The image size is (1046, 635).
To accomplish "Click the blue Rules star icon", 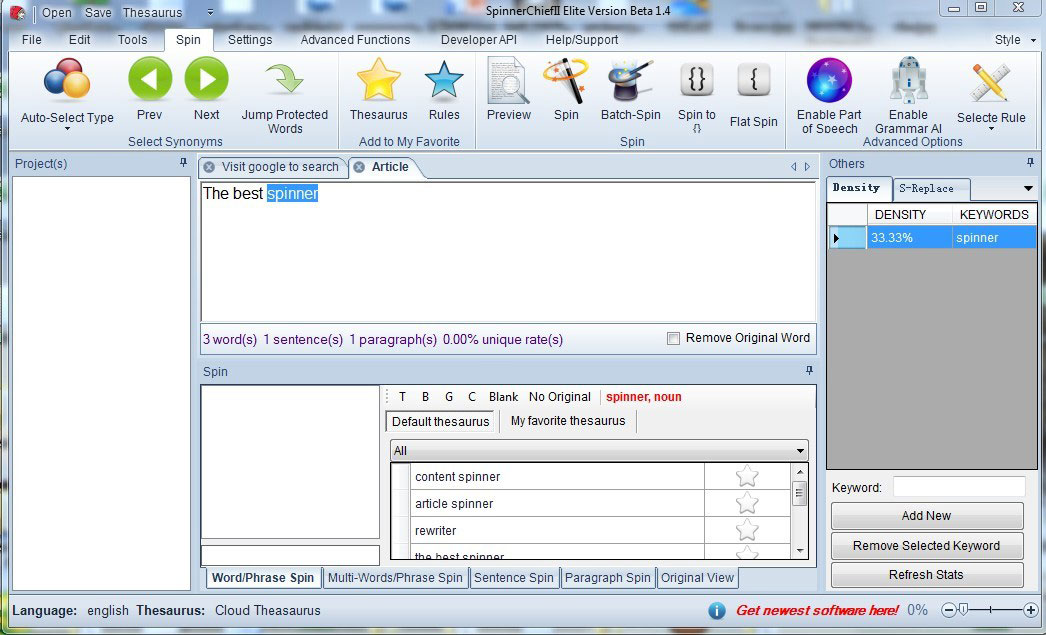I will [444, 80].
